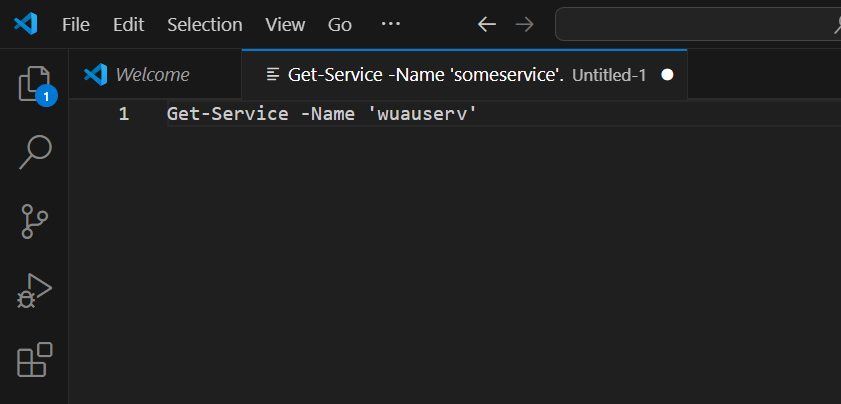
Task: Open the Selection menu
Action: tap(205, 25)
